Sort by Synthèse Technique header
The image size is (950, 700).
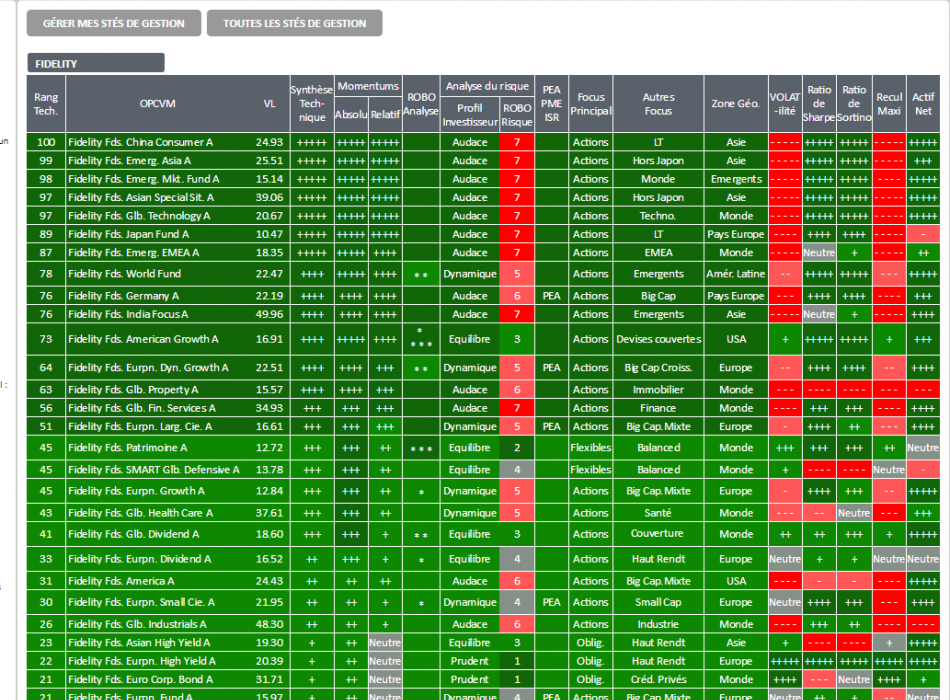tap(312, 104)
